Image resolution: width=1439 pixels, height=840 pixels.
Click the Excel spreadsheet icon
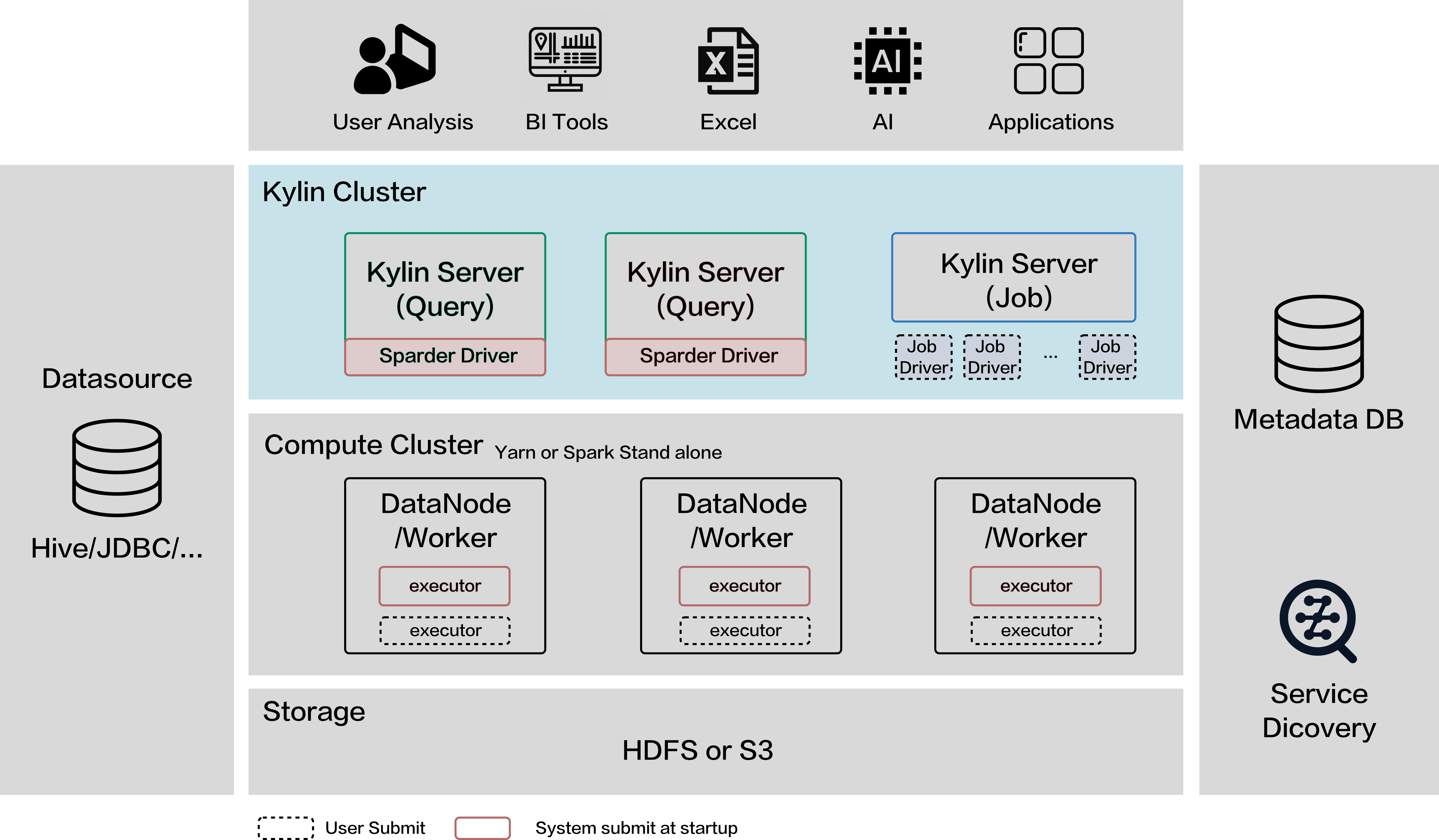(x=729, y=60)
